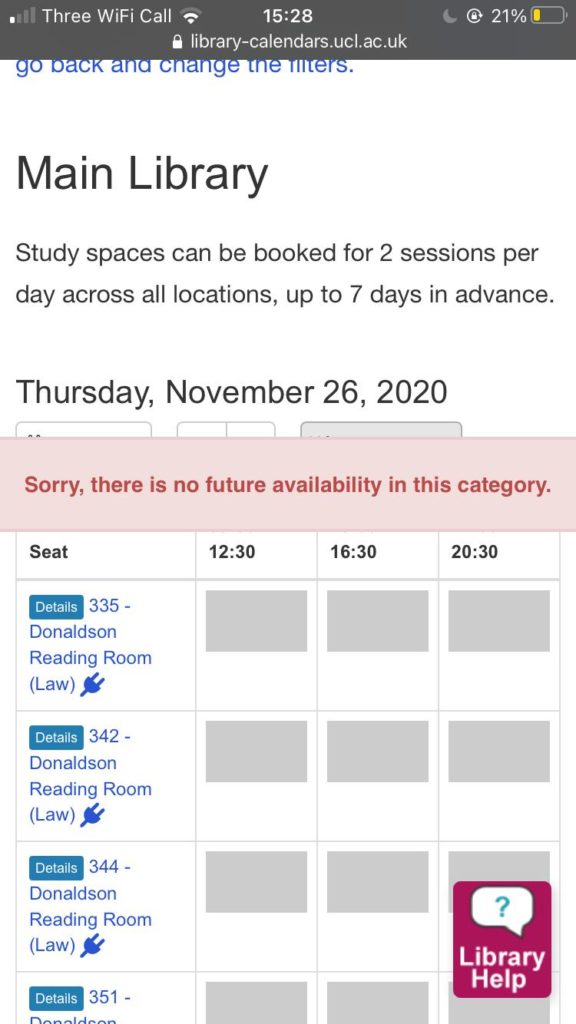Select the 12:30 slot for seat 335
Image resolution: width=576 pixels, height=1024 pixels.
pyautogui.click(x=256, y=621)
